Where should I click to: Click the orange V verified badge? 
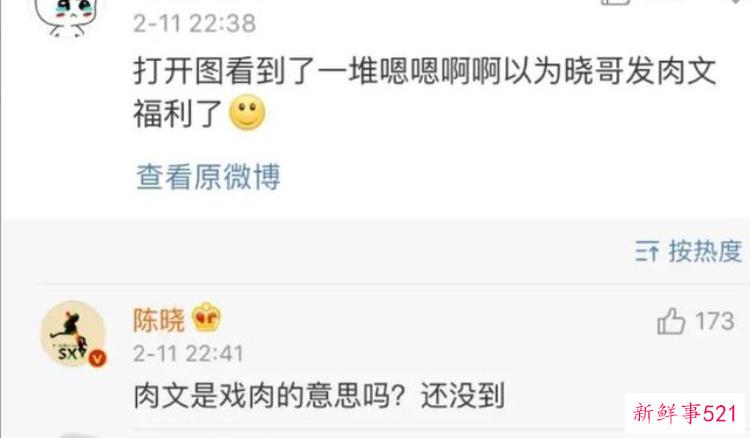point(98,358)
